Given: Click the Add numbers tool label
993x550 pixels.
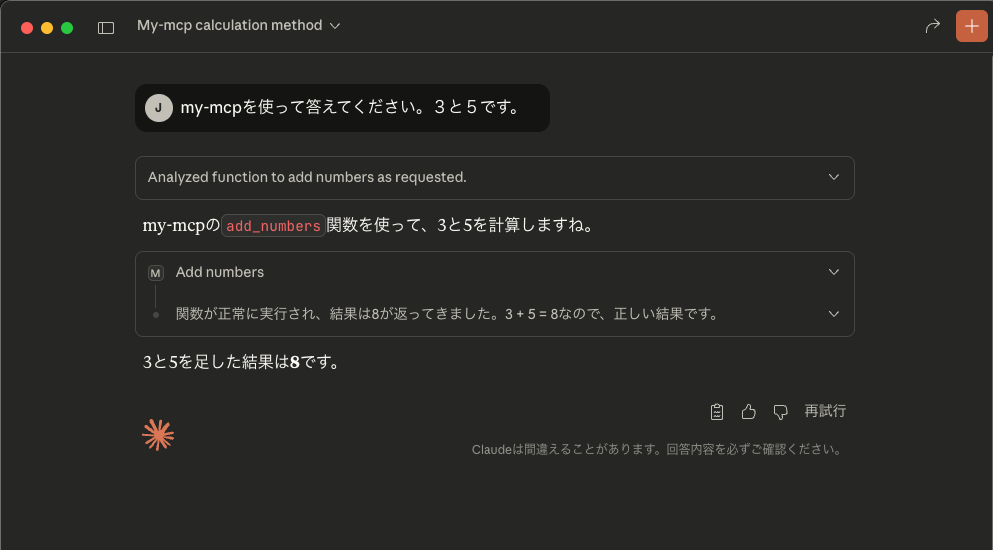Looking at the screenshot, I should click(x=220, y=272).
